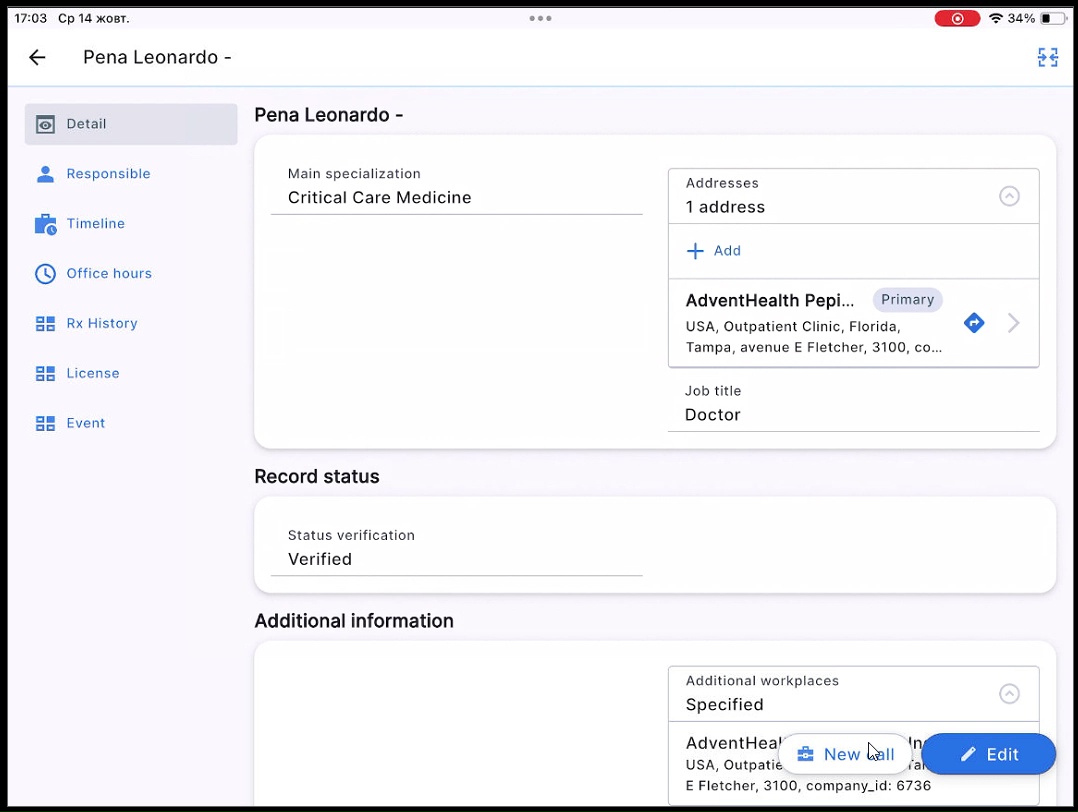Open the Detail section

pos(131,124)
